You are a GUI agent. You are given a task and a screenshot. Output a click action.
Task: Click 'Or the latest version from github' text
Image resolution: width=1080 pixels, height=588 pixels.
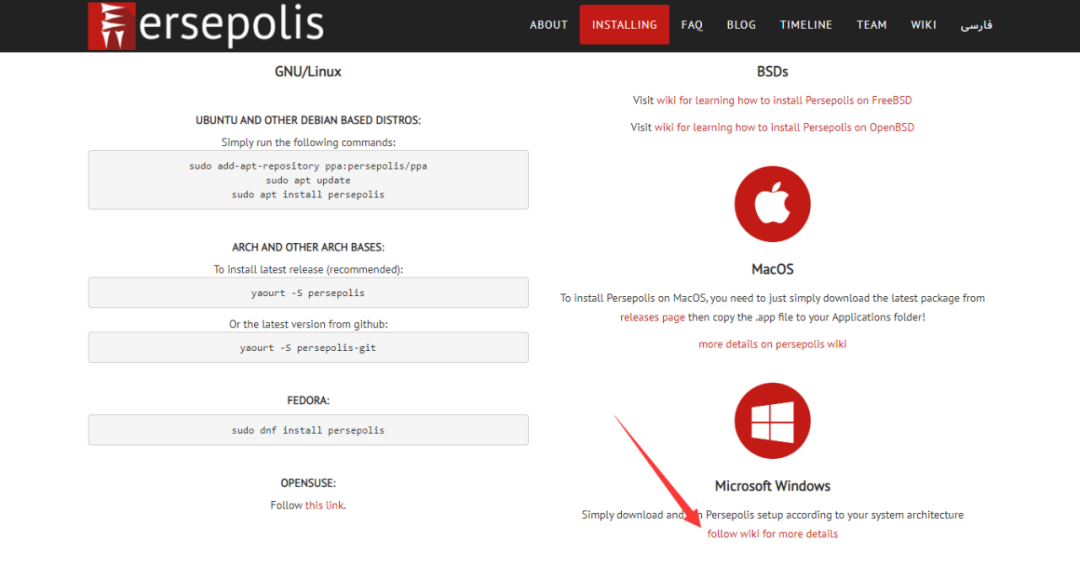point(308,324)
